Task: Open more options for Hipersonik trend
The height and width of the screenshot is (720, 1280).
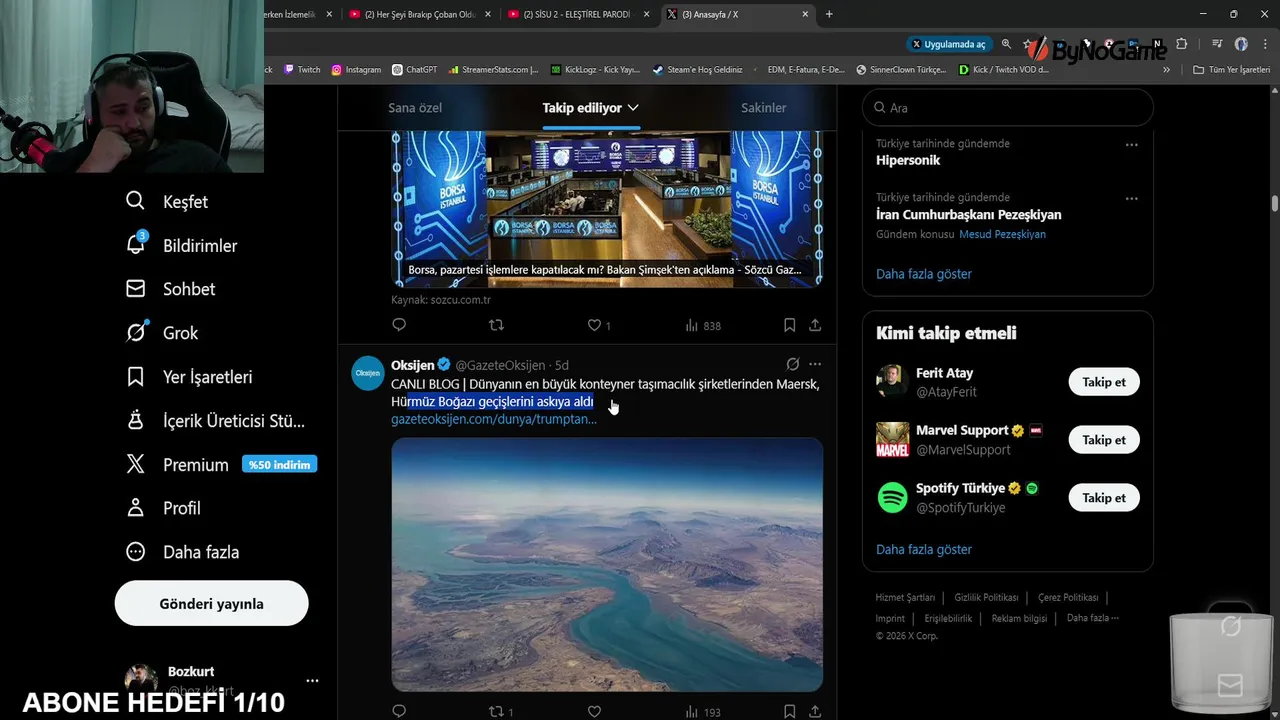Action: pos(1131,145)
